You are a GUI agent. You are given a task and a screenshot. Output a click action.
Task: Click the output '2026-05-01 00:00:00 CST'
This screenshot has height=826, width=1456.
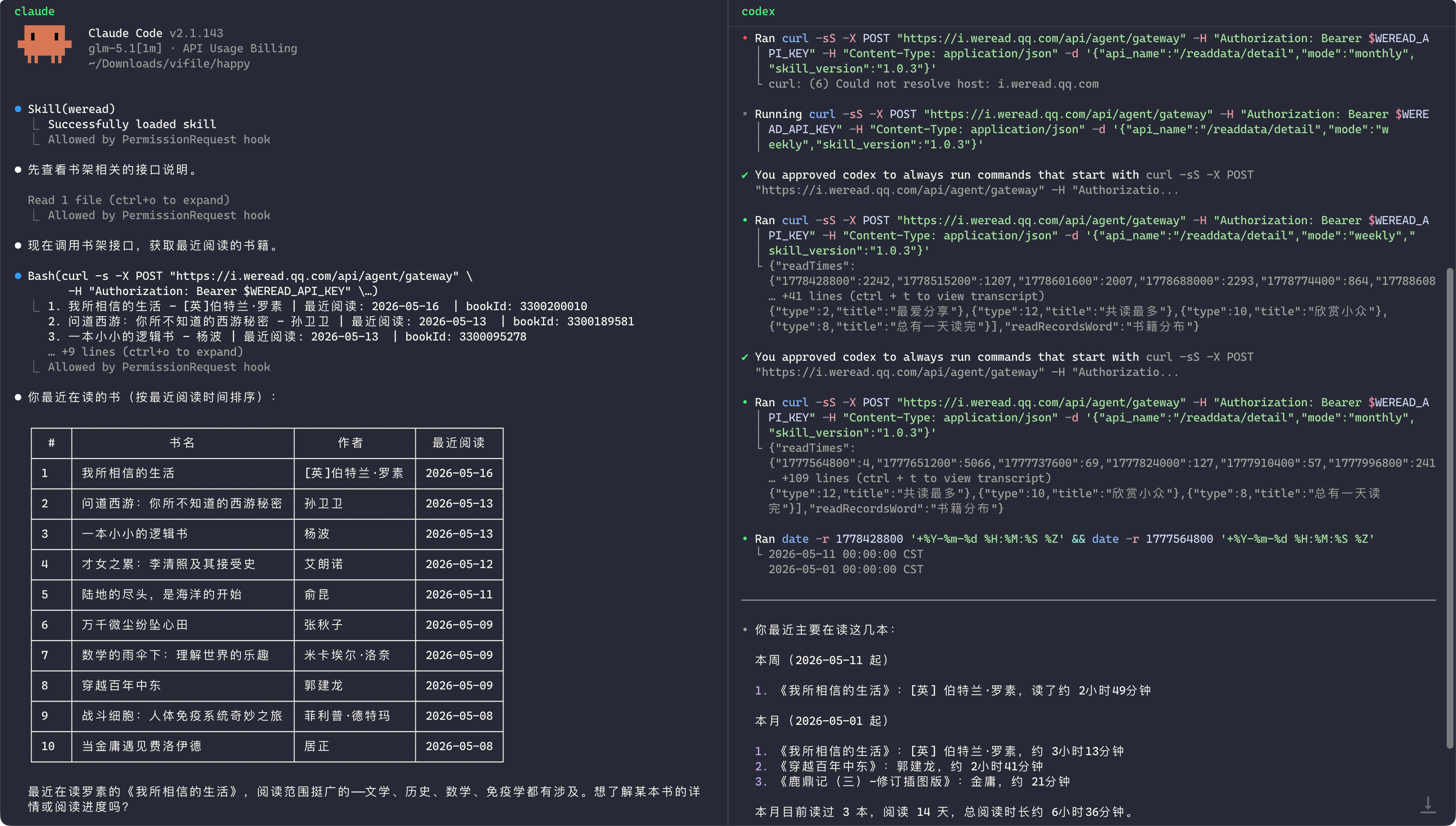click(846, 570)
